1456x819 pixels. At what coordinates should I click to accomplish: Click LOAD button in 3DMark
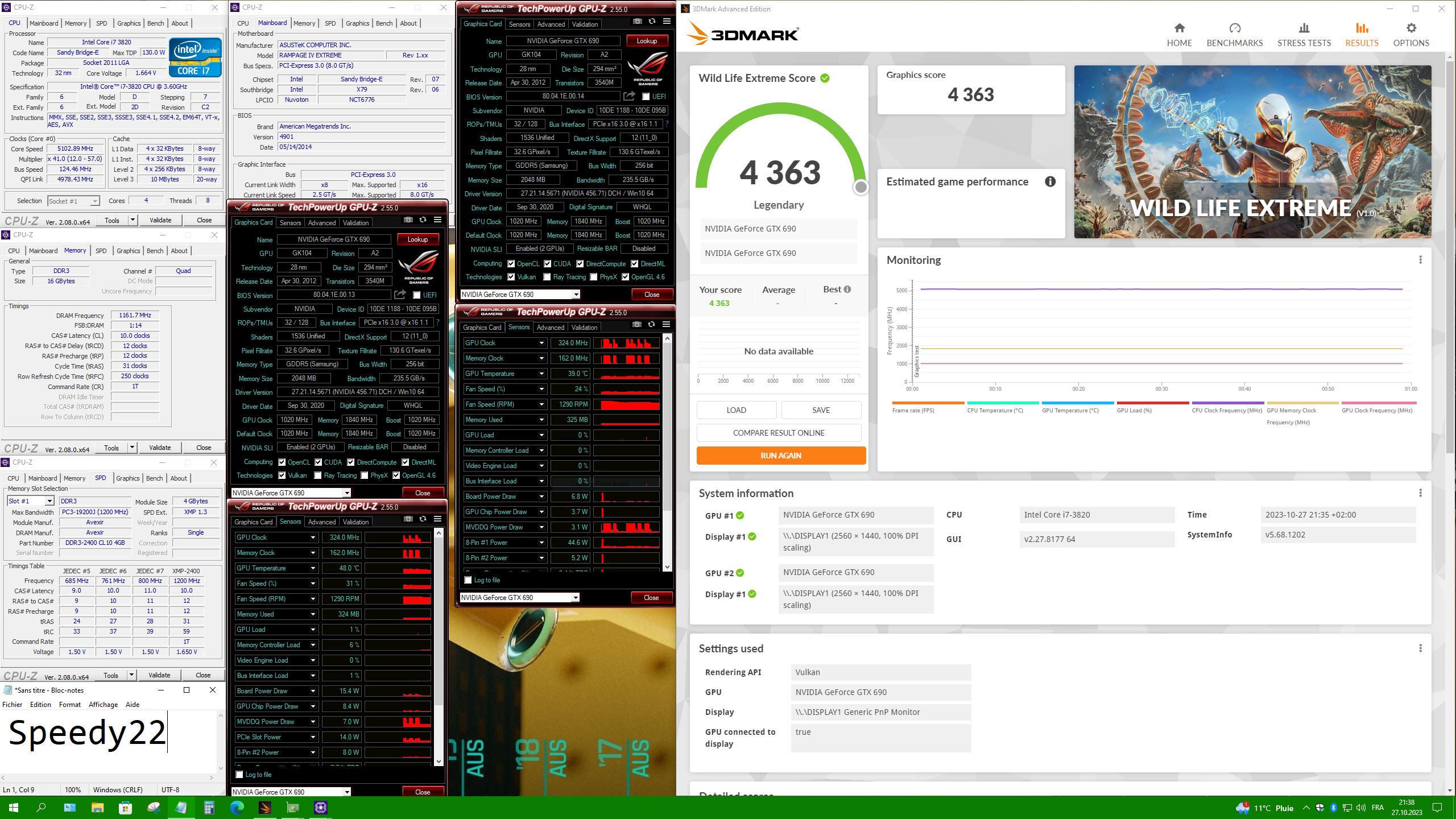coord(736,410)
